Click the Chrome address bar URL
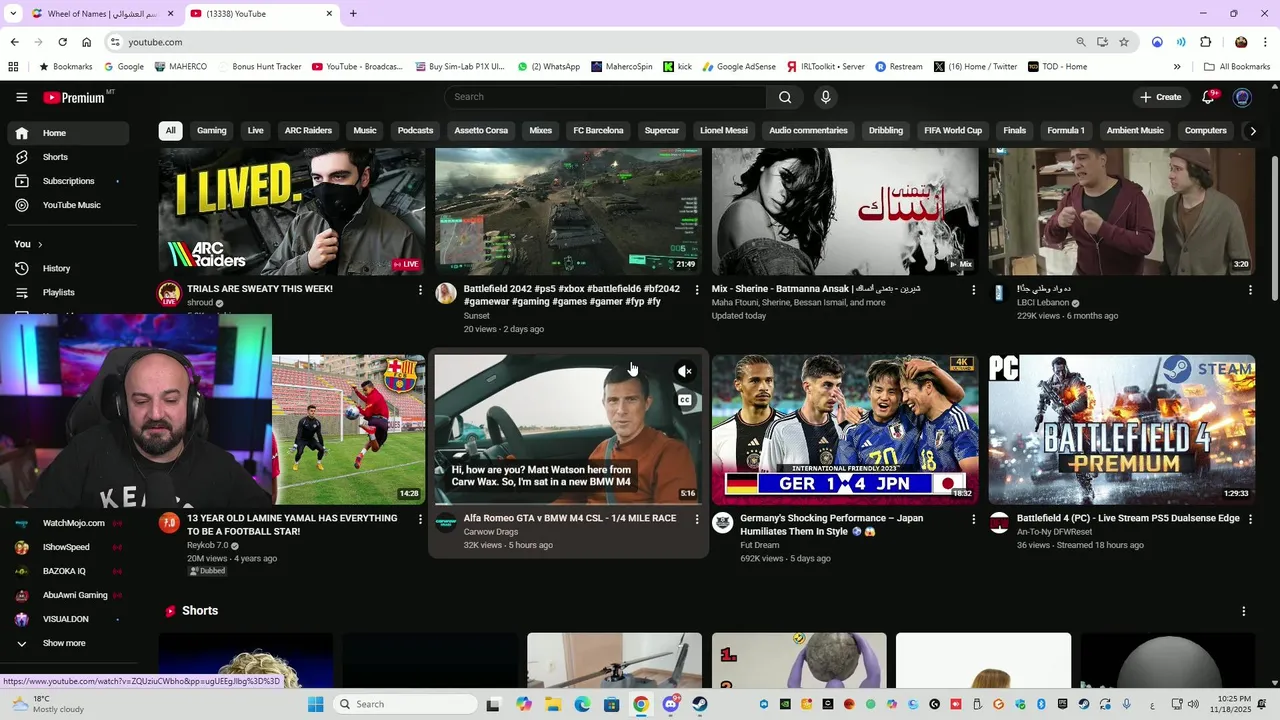This screenshot has width=1280, height=720. click(155, 42)
